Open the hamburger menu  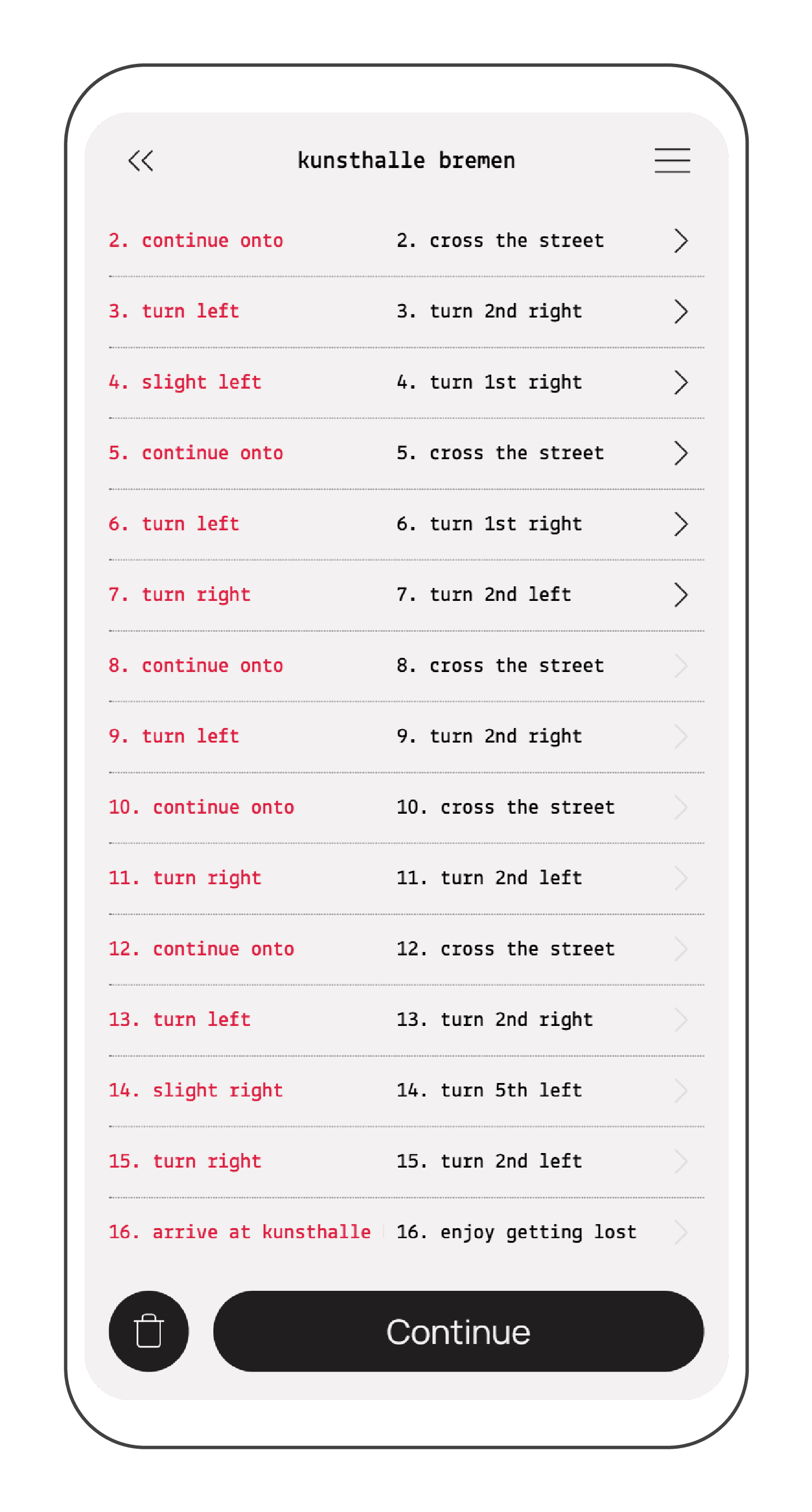point(672,160)
